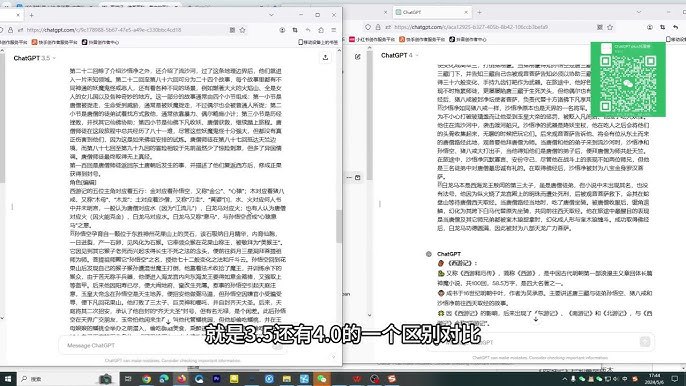686x386 pixels.
Task: Open the ChatGPT 3.5 model dropdown
Action: coord(35,58)
